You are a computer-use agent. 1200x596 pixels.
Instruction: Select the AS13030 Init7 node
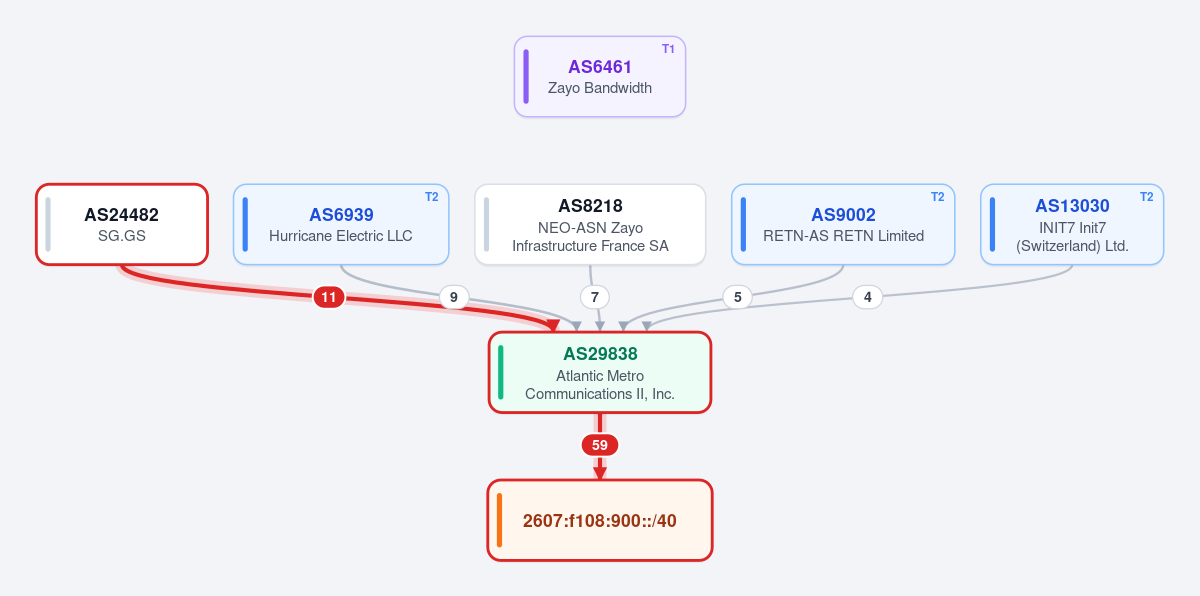point(1072,224)
